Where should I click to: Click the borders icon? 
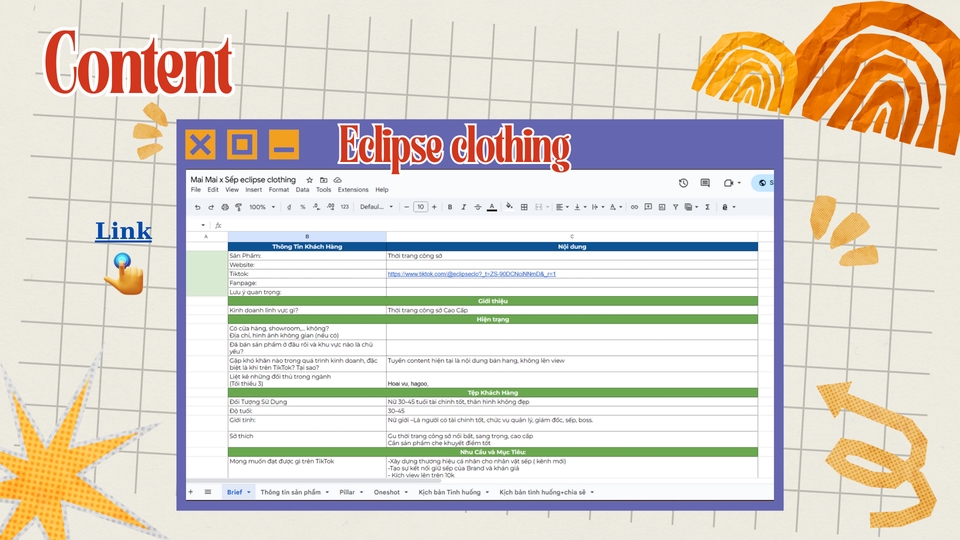tap(526, 207)
